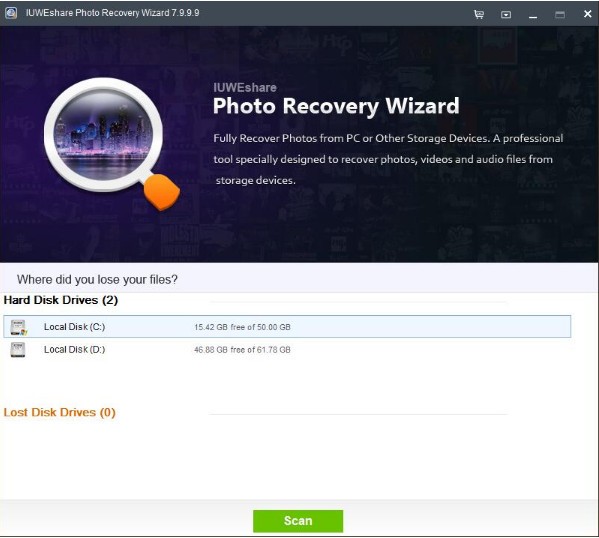Click 'Where did you lose your files?'

point(97,279)
